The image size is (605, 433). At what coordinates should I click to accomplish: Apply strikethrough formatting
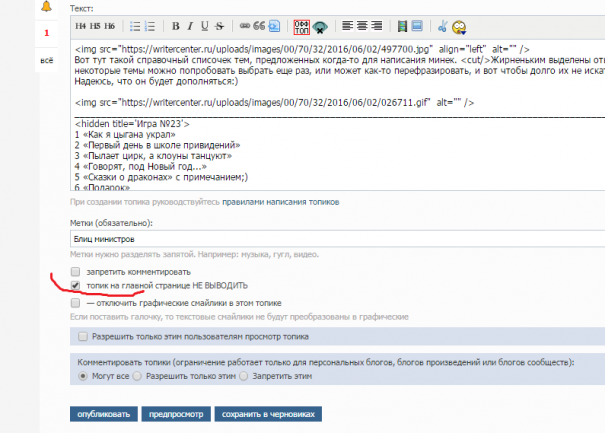tap(219, 26)
